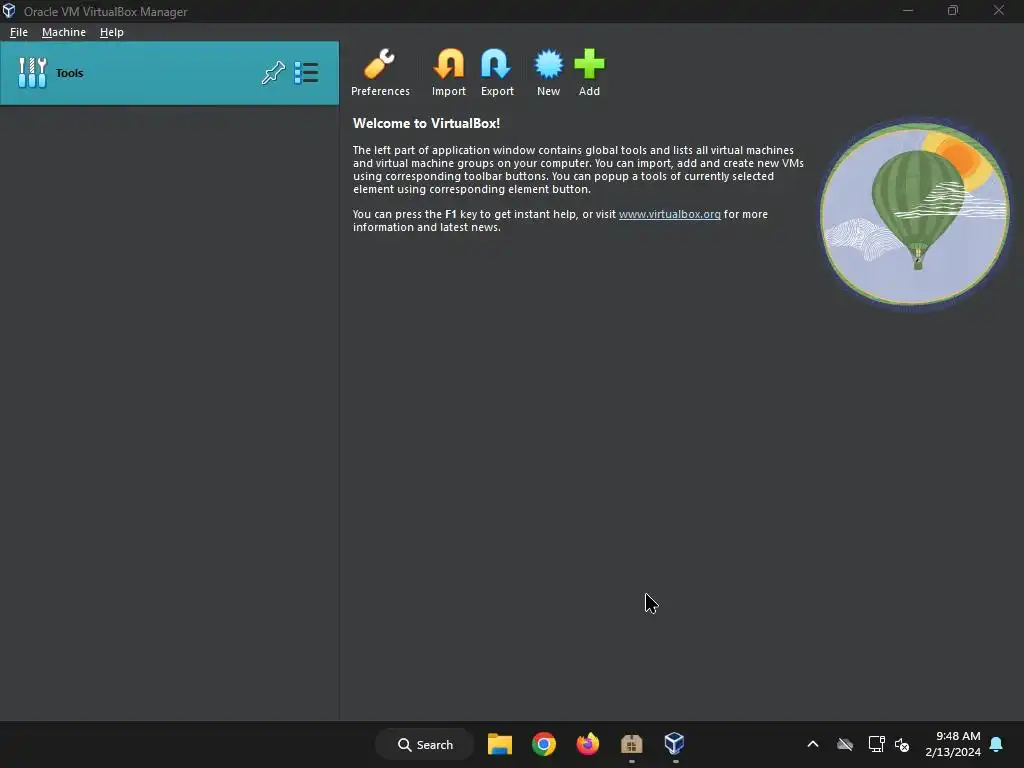The image size is (1024, 768).
Task: Open the Tools list menu icon
Action: pos(306,72)
